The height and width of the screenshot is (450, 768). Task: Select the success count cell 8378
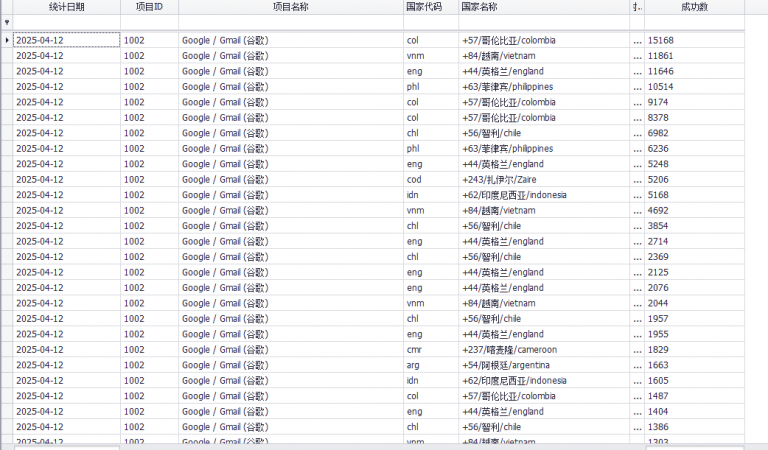tap(694, 118)
